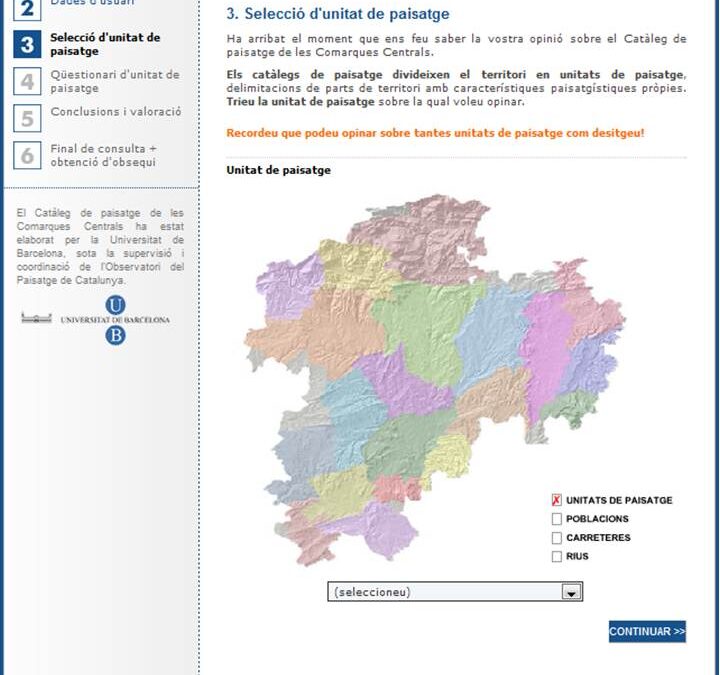Open Selecció d'unitat de paisatge step
The height and width of the screenshot is (675, 720).
105,44
